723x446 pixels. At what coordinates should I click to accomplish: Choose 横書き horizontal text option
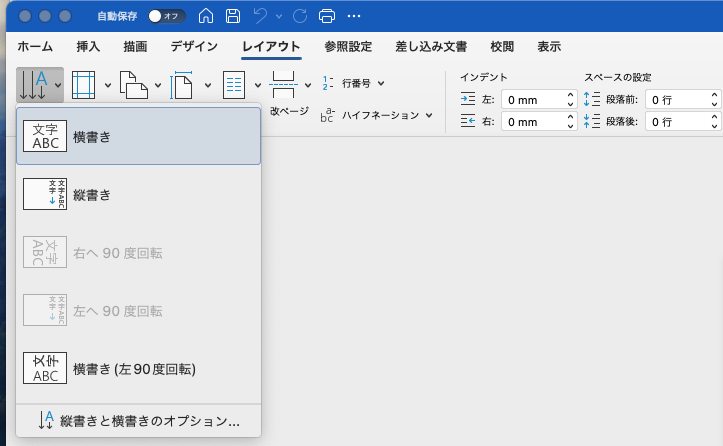[x=138, y=136]
